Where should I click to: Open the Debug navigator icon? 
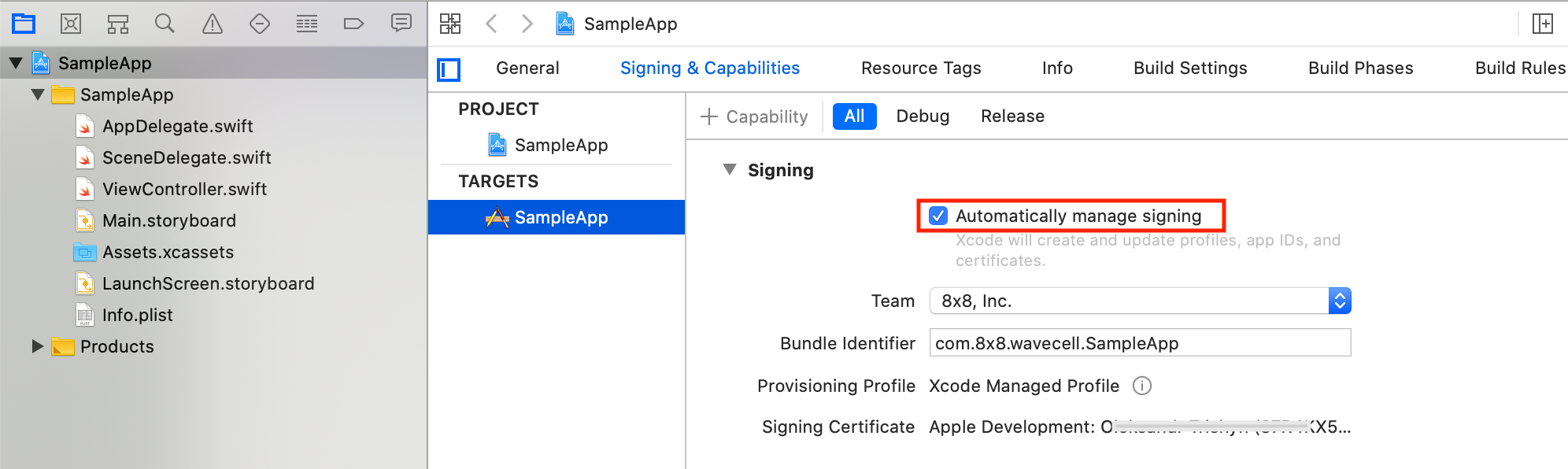pyautogui.click(x=307, y=24)
